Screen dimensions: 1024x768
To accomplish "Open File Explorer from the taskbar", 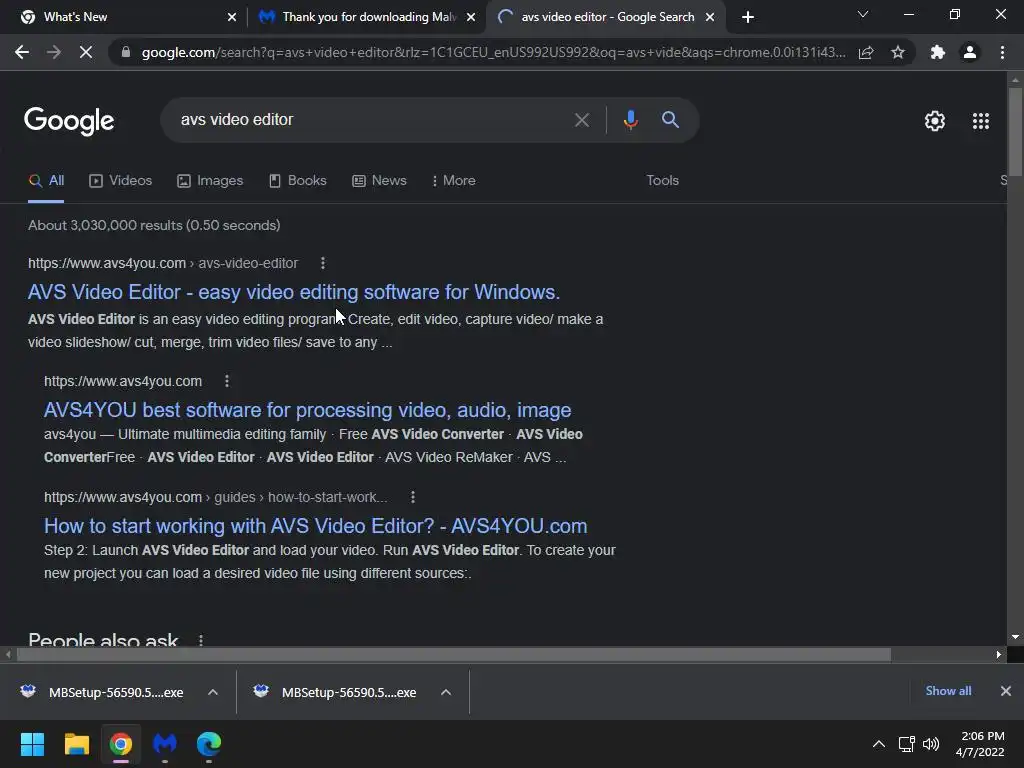I will 76,744.
